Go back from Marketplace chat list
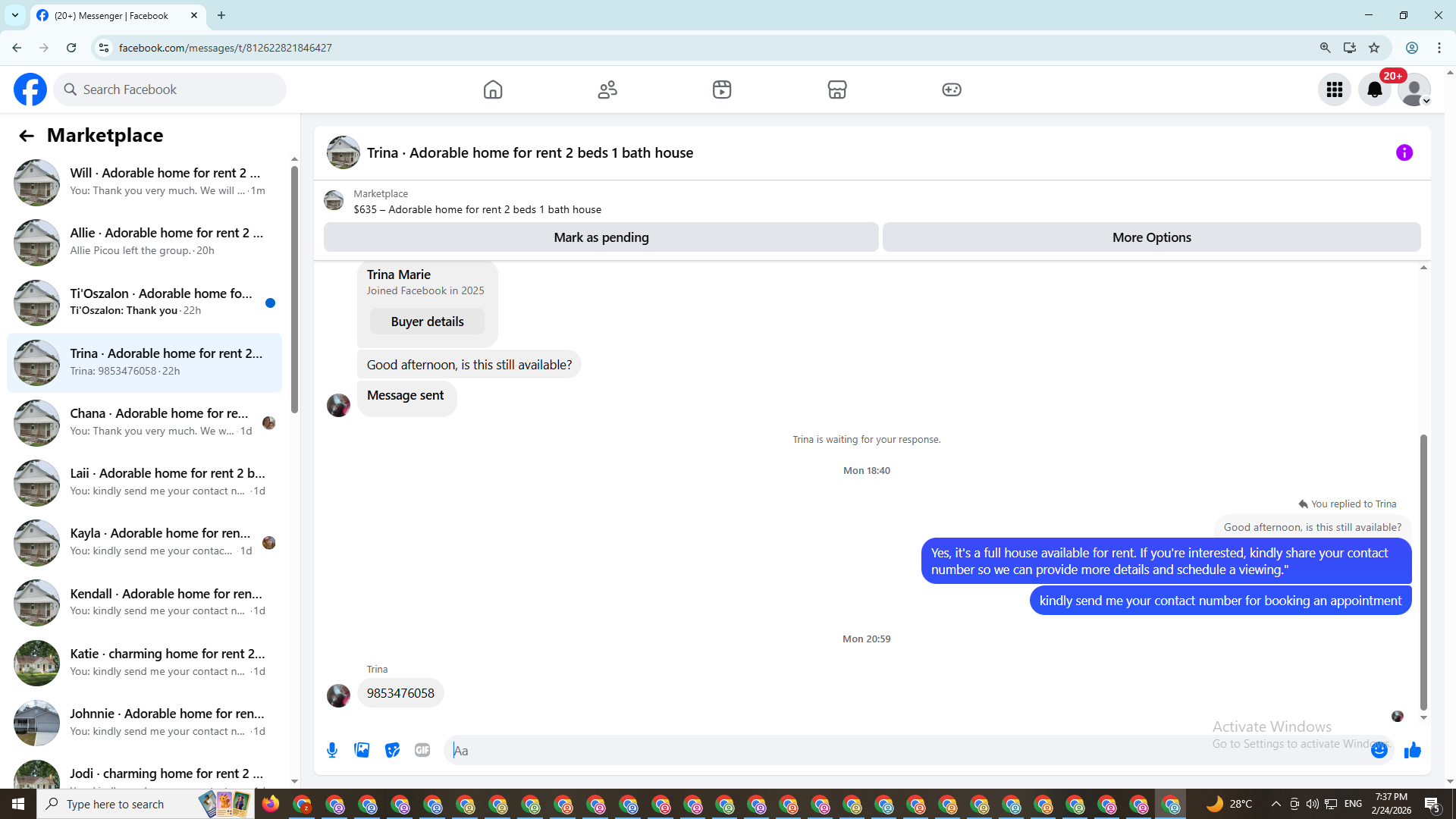Viewport: 1456px width, 819px height. [x=27, y=136]
